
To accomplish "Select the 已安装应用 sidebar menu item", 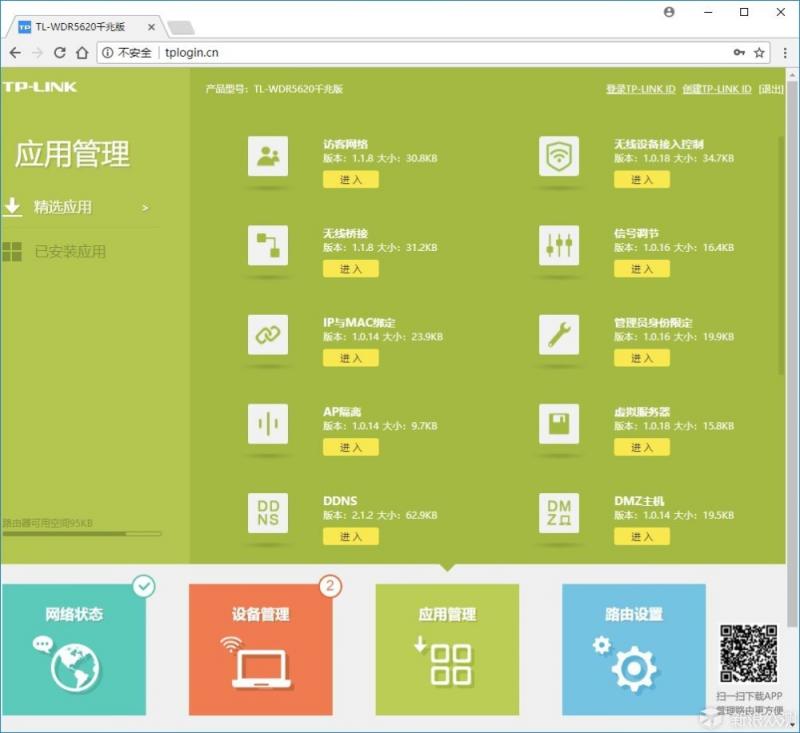I will (x=81, y=251).
